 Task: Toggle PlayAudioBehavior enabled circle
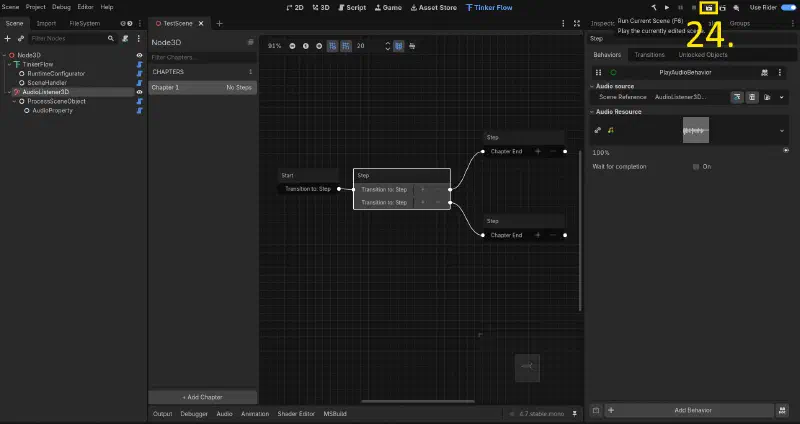[x=613, y=72]
